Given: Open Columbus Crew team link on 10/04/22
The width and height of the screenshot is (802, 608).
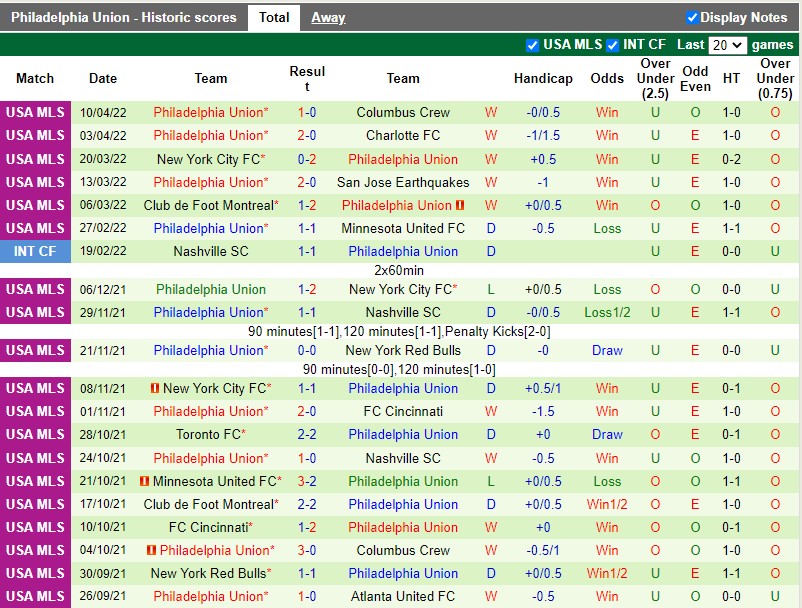Looking at the screenshot, I should (x=403, y=112).
